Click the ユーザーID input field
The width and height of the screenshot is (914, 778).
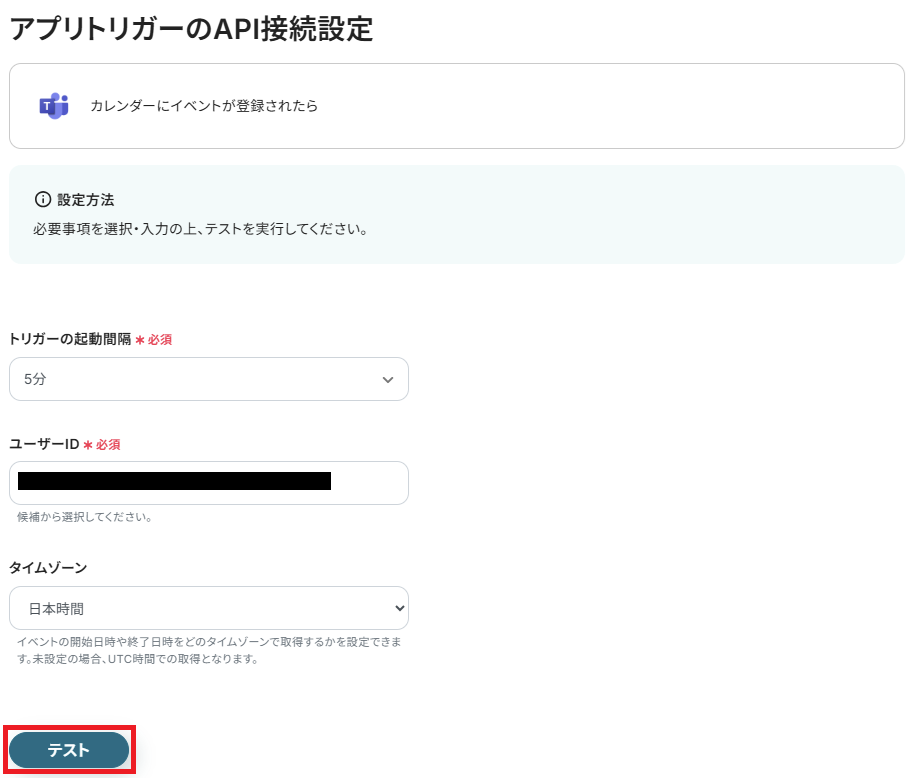209,483
